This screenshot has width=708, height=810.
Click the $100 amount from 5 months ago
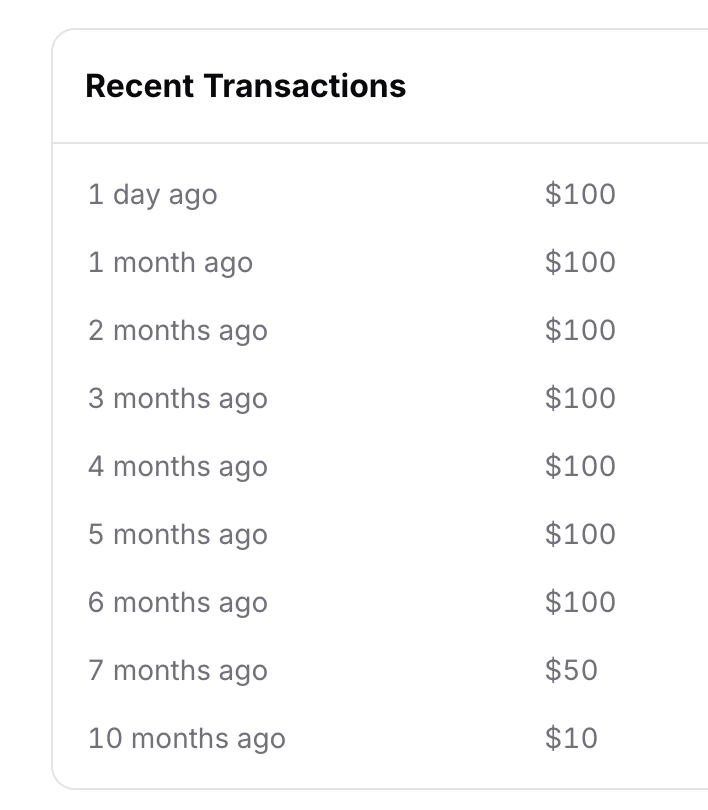[x=580, y=534]
